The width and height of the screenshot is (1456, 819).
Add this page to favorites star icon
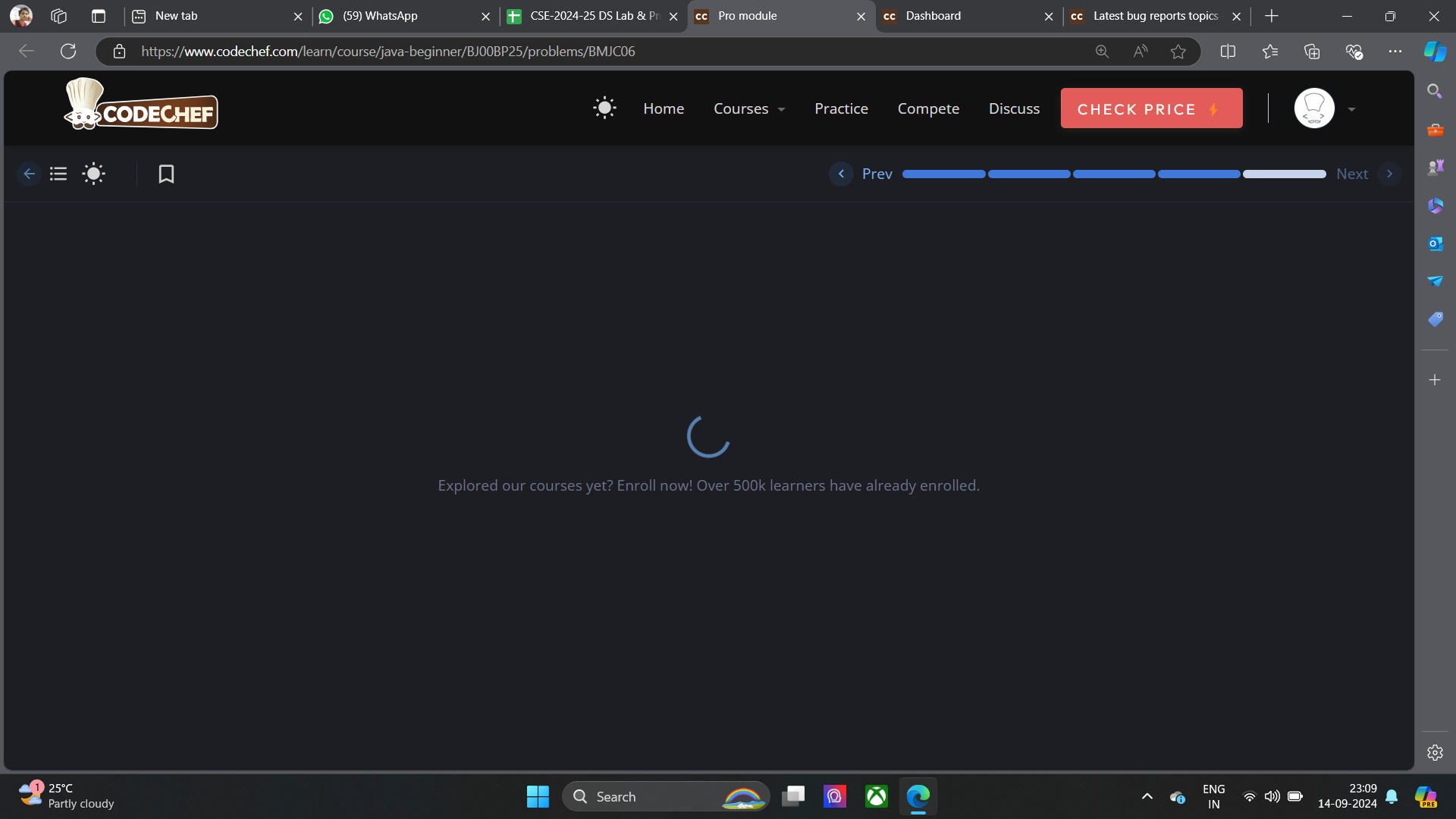tap(1178, 51)
